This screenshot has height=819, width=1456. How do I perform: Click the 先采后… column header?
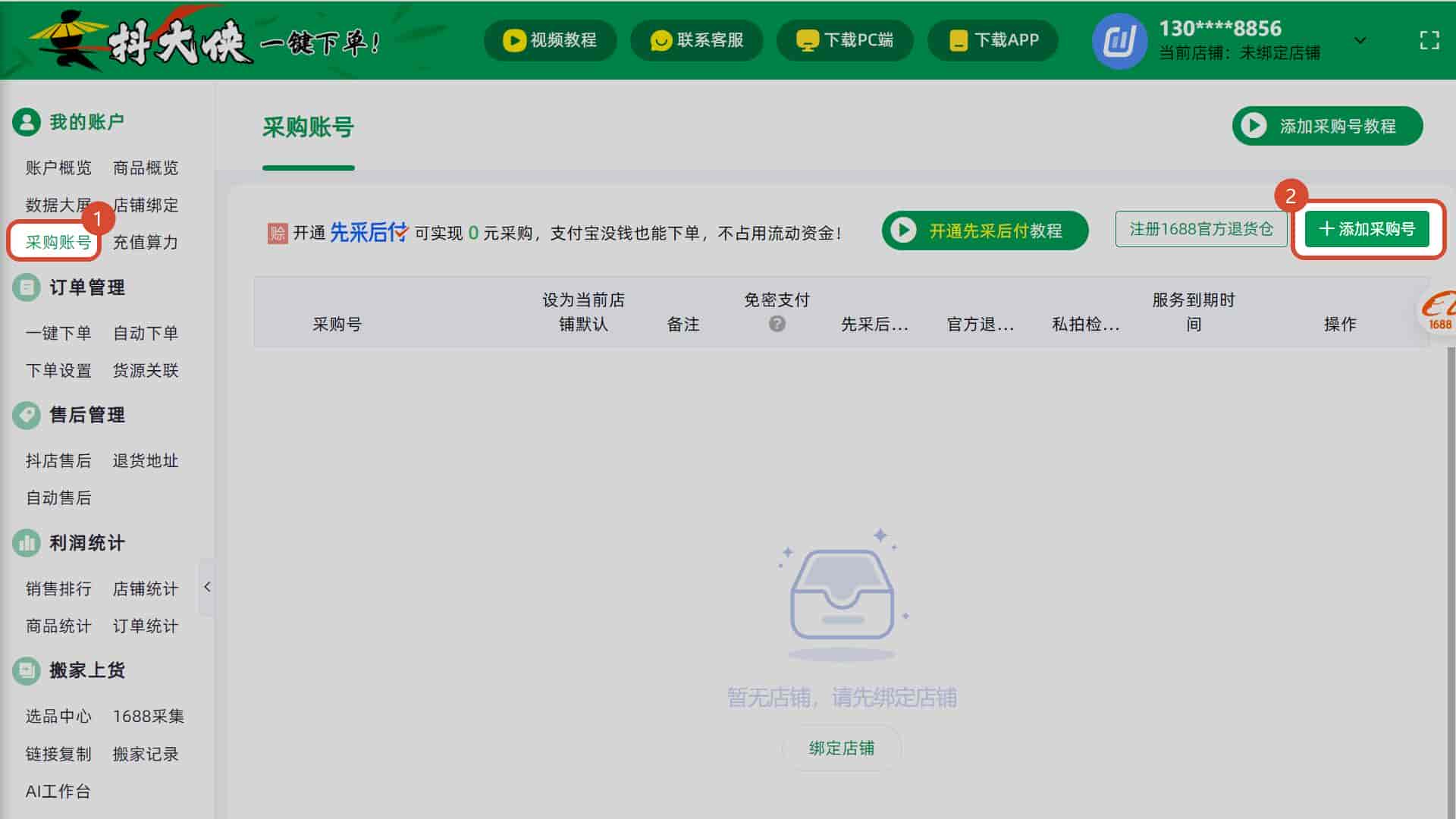tap(874, 325)
